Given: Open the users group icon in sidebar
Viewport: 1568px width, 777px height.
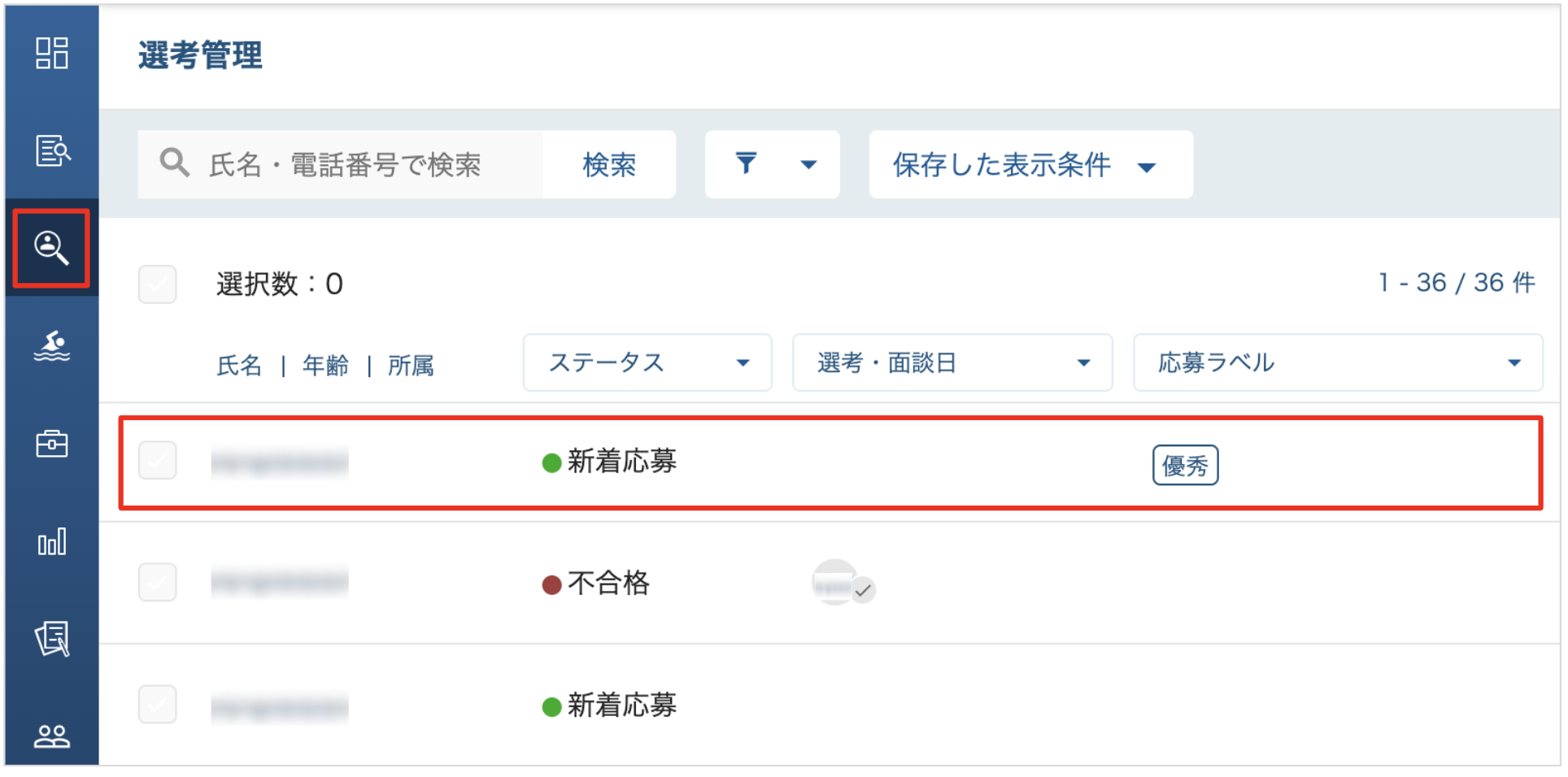Looking at the screenshot, I should (51, 736).
